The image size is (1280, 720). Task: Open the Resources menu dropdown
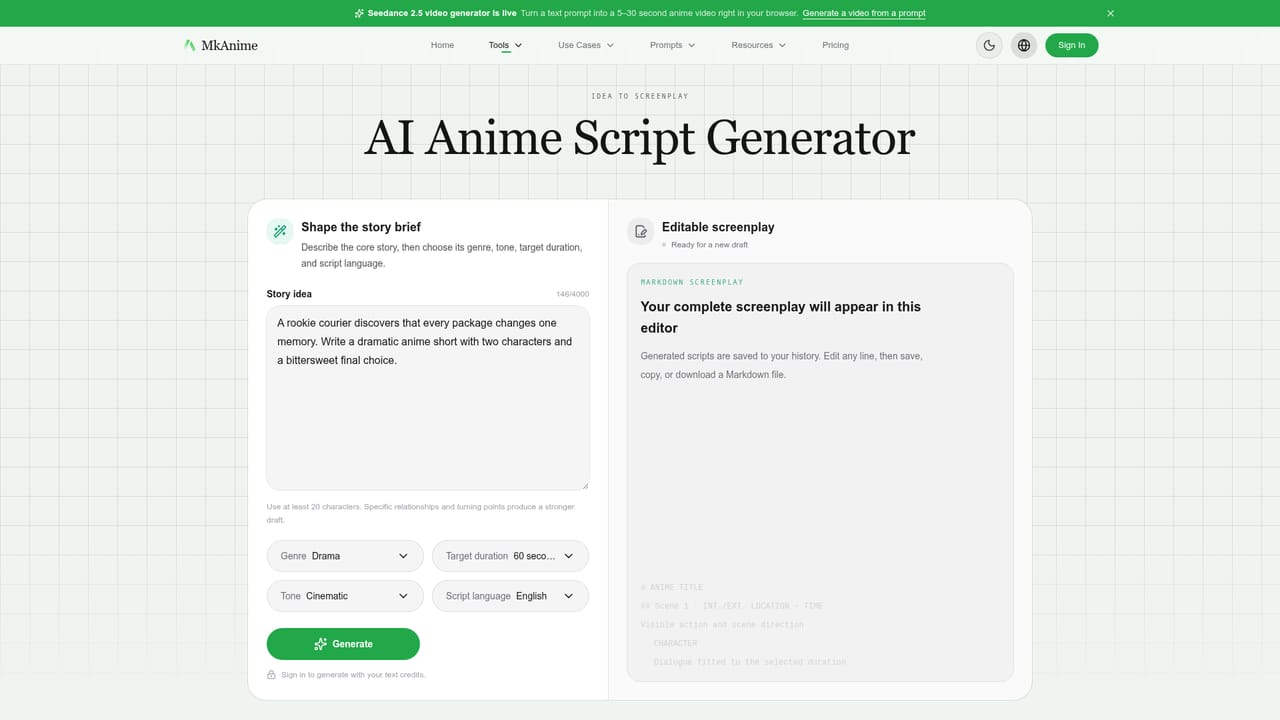(758, 45)
